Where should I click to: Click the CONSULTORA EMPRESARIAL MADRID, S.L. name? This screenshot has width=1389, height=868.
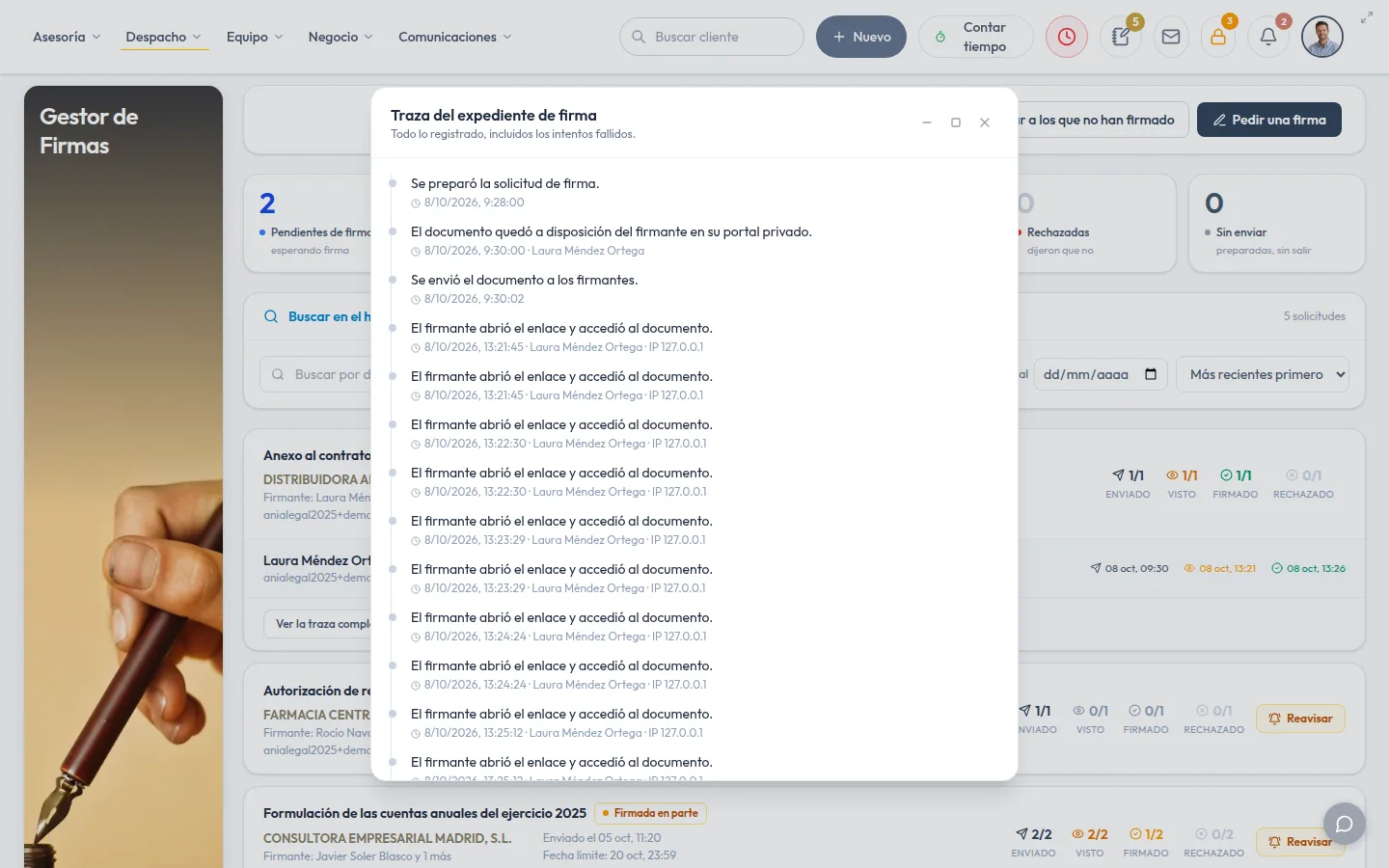pos(388,838)
